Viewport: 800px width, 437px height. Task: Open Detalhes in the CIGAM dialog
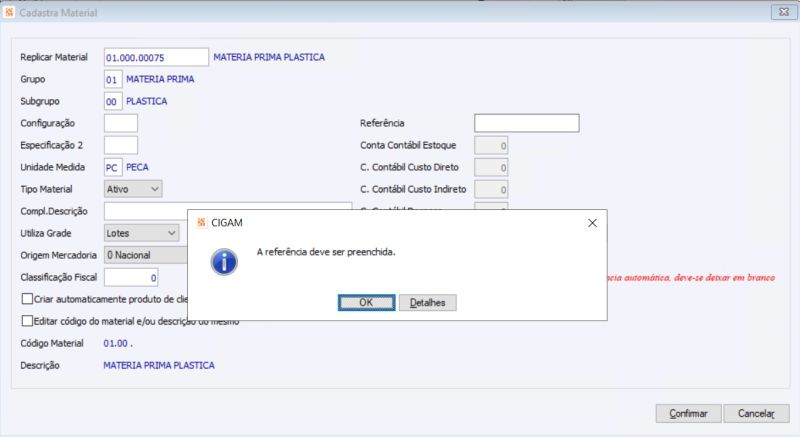click(x=428, y=302)
